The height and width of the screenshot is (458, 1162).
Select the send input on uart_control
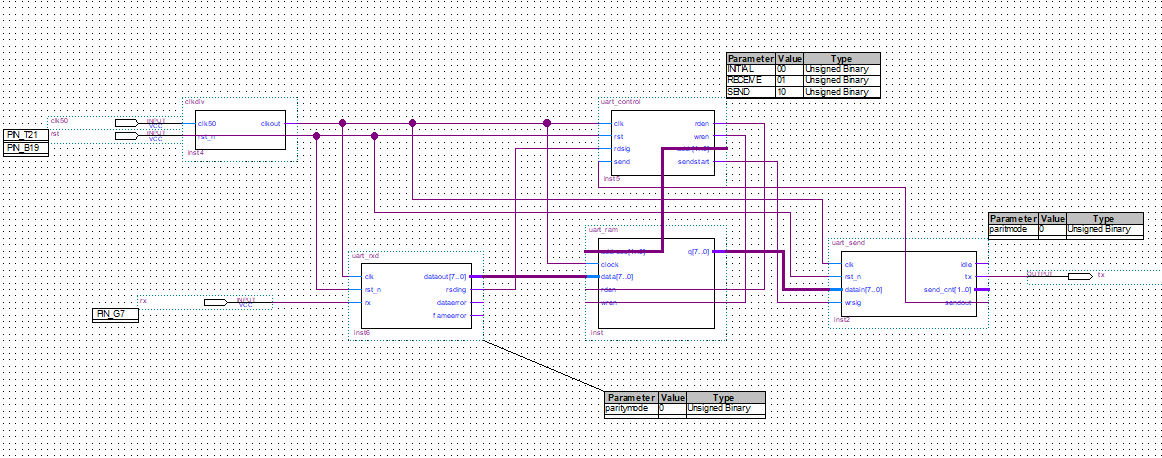pos(622,162)
